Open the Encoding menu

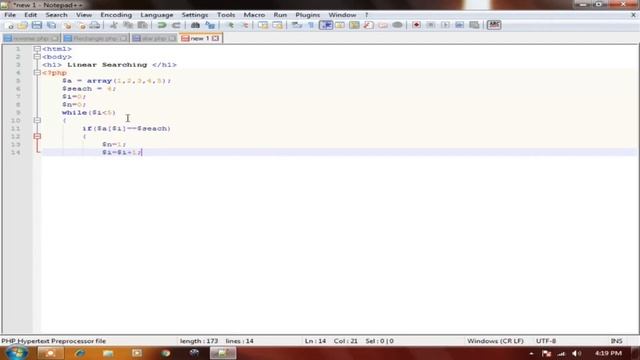[x=116, y=15]
